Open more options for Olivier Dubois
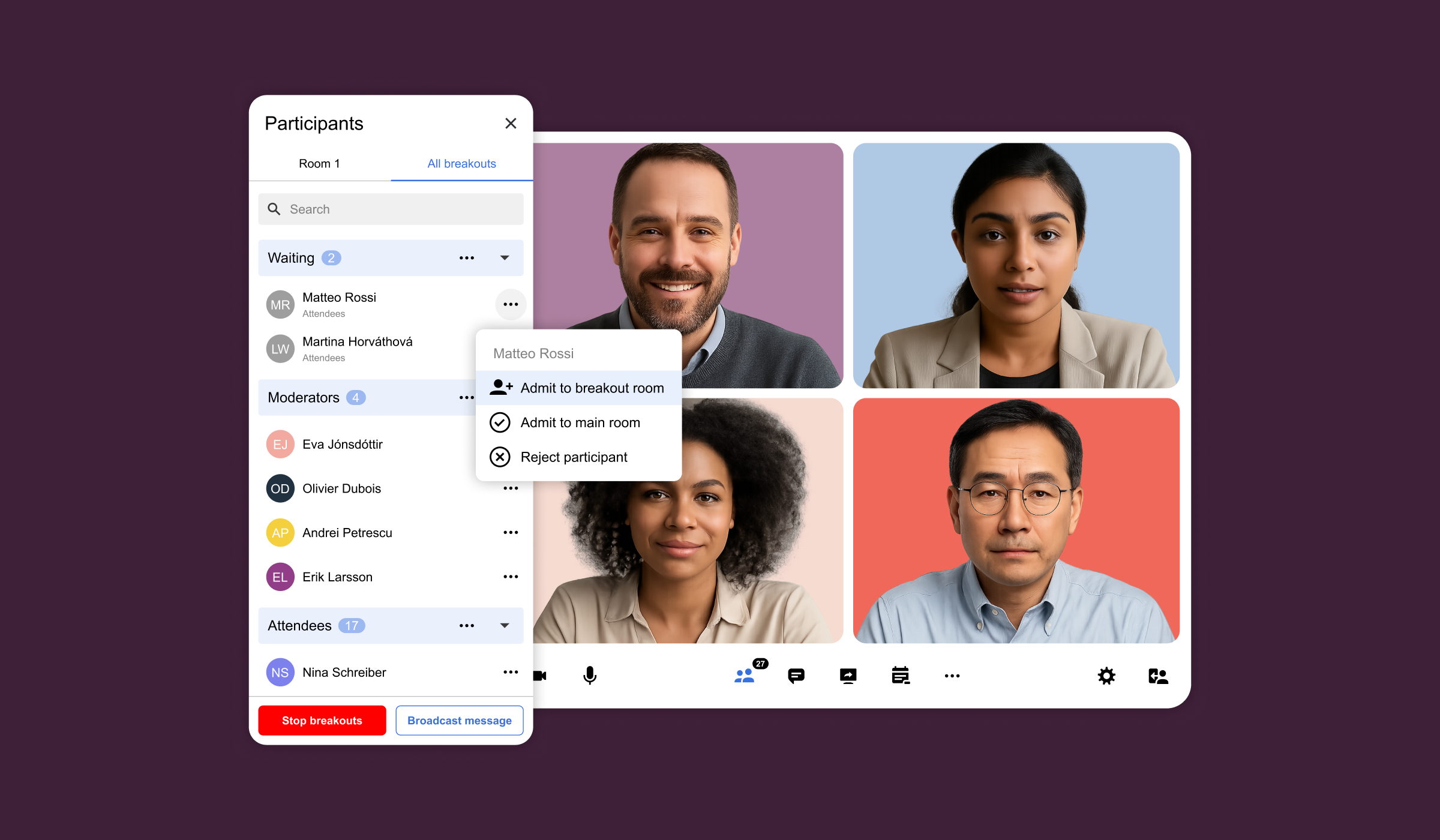Image resolution: width=1440 pixels, height=840 pixels. [511, 488]
